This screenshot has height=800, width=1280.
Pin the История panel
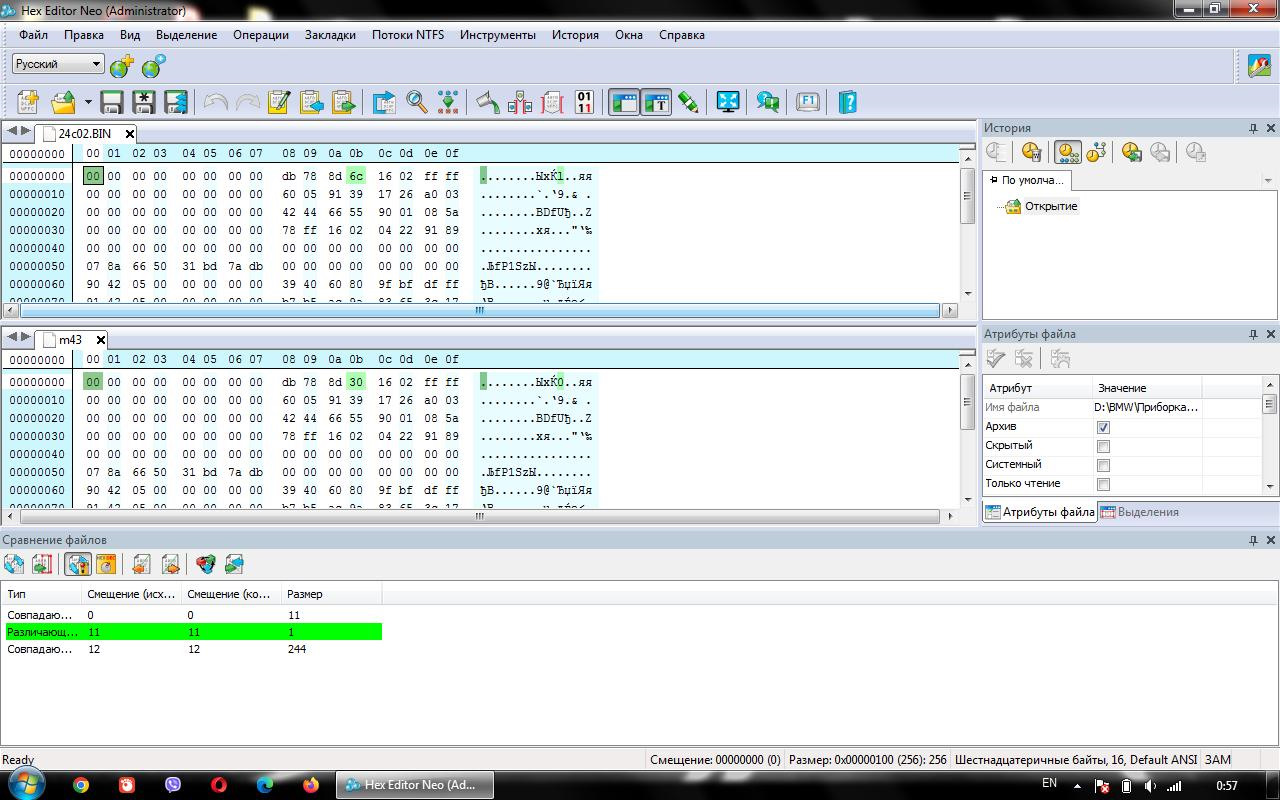[1253, 128]
